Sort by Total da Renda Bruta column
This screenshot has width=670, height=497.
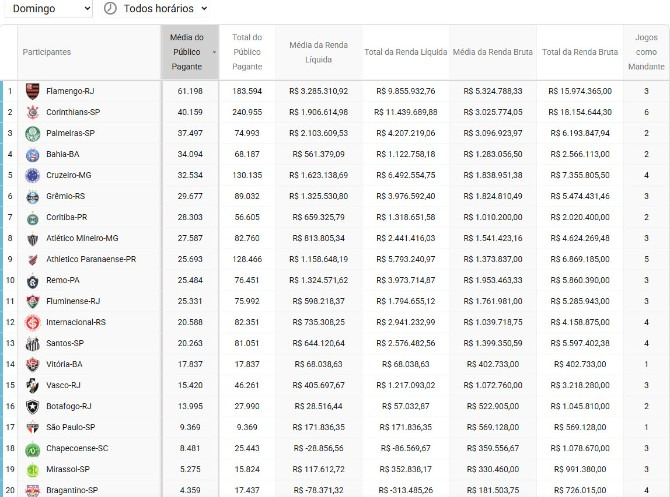tap(580, 52)
